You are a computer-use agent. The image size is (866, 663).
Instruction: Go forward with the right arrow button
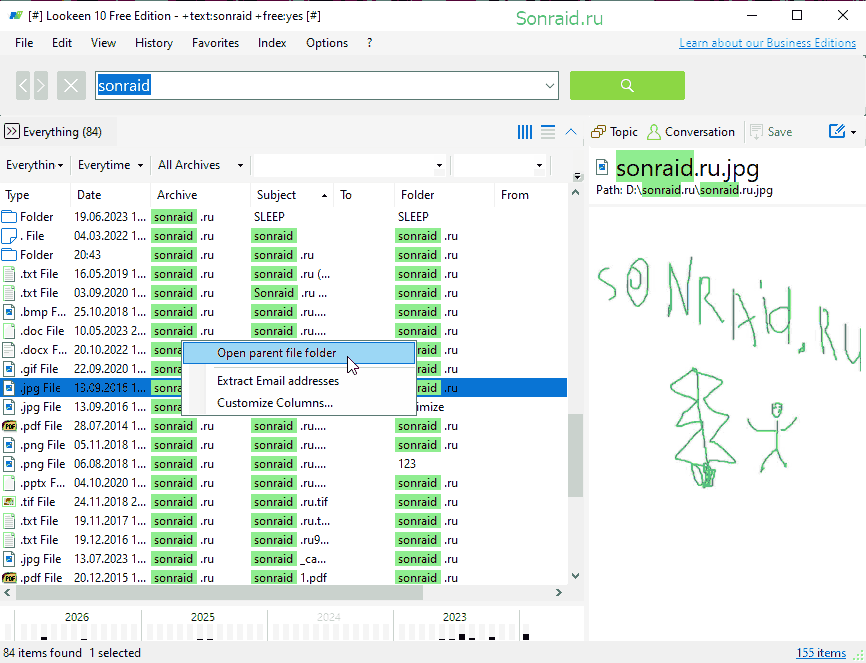tap(41, 85)
